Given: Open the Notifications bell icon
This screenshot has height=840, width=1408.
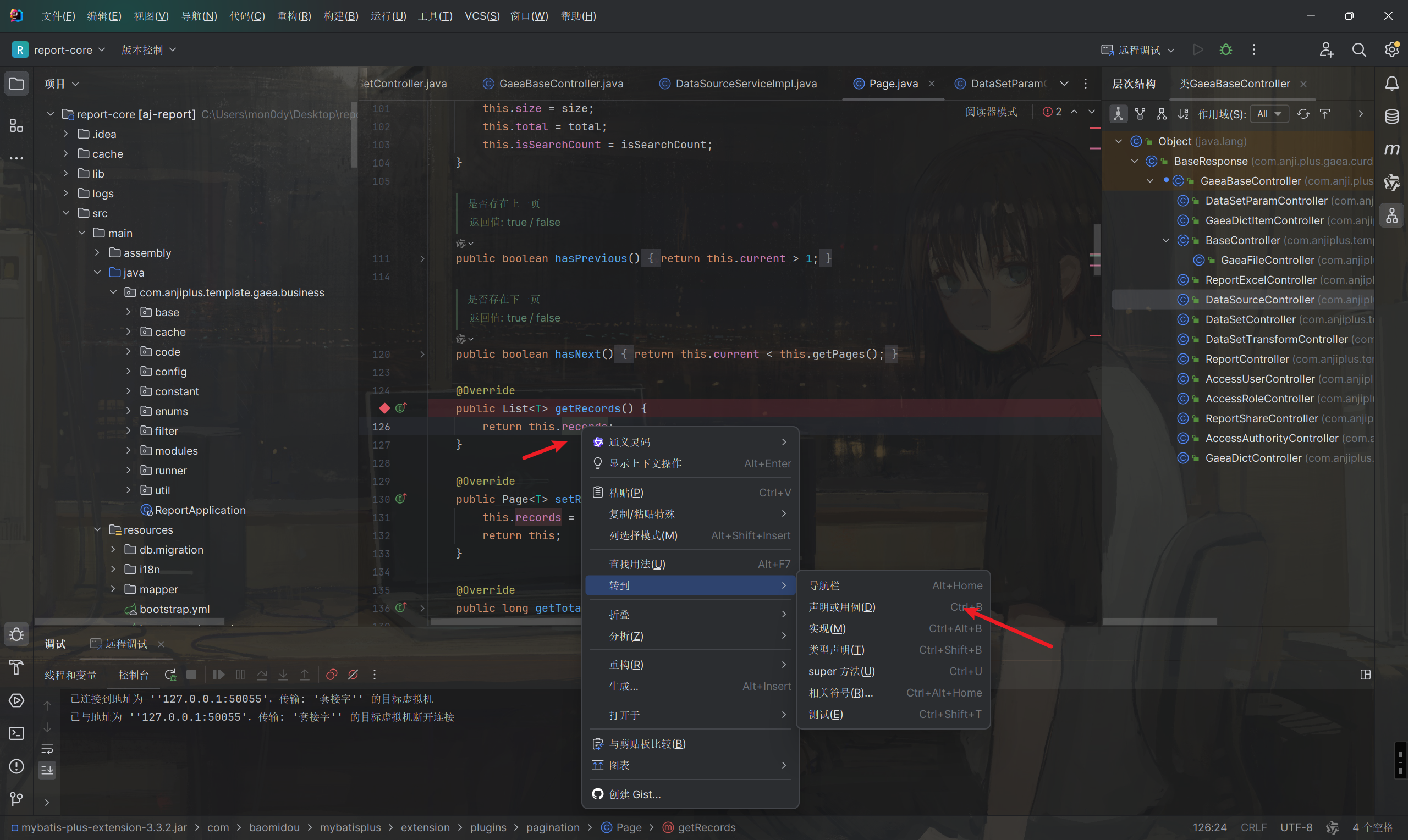Looking at the screenshot, I should coord(1391,84).
